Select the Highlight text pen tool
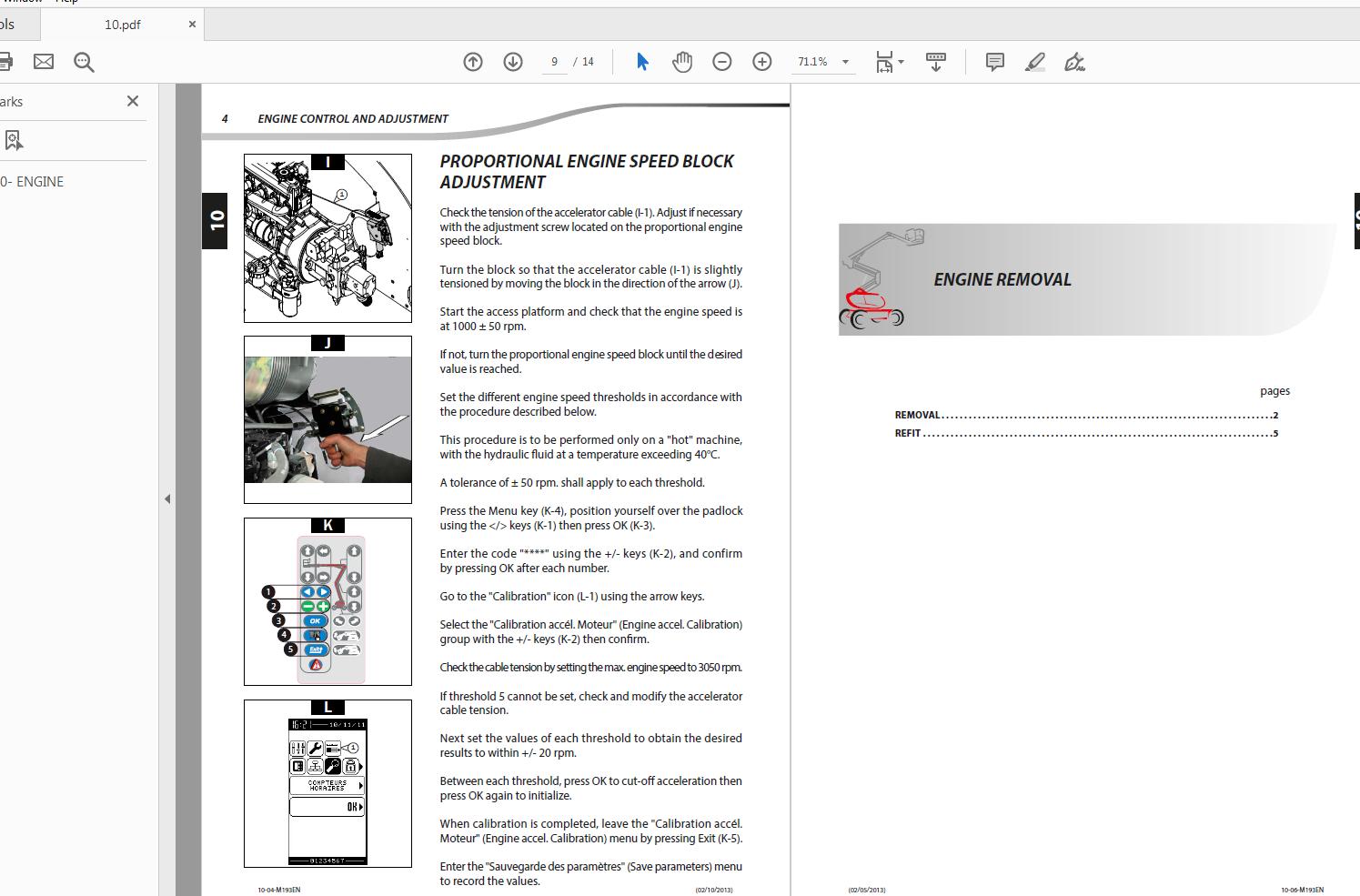1360x896 pixels. tap(1035, 62)
